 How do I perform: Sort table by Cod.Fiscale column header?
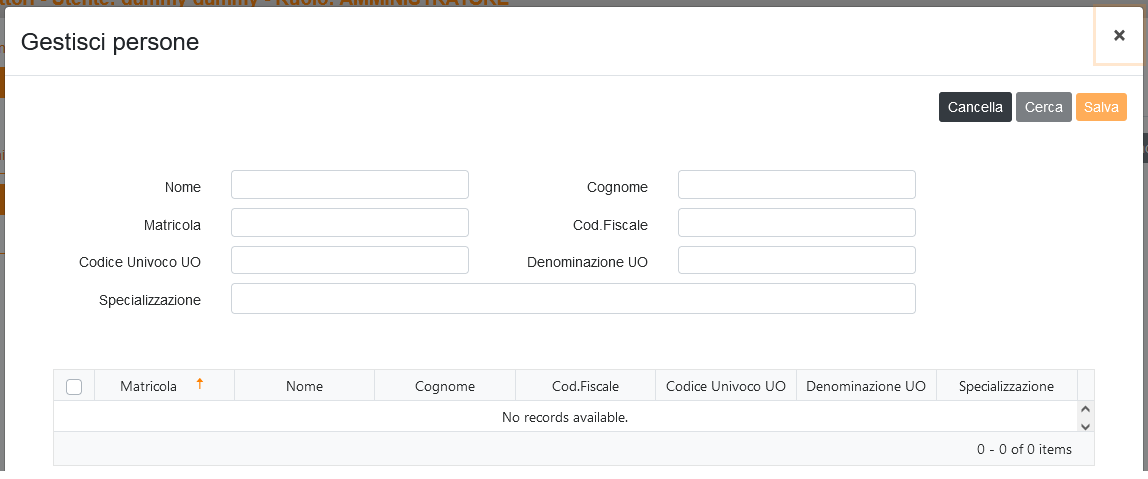(x=585, y=386)
